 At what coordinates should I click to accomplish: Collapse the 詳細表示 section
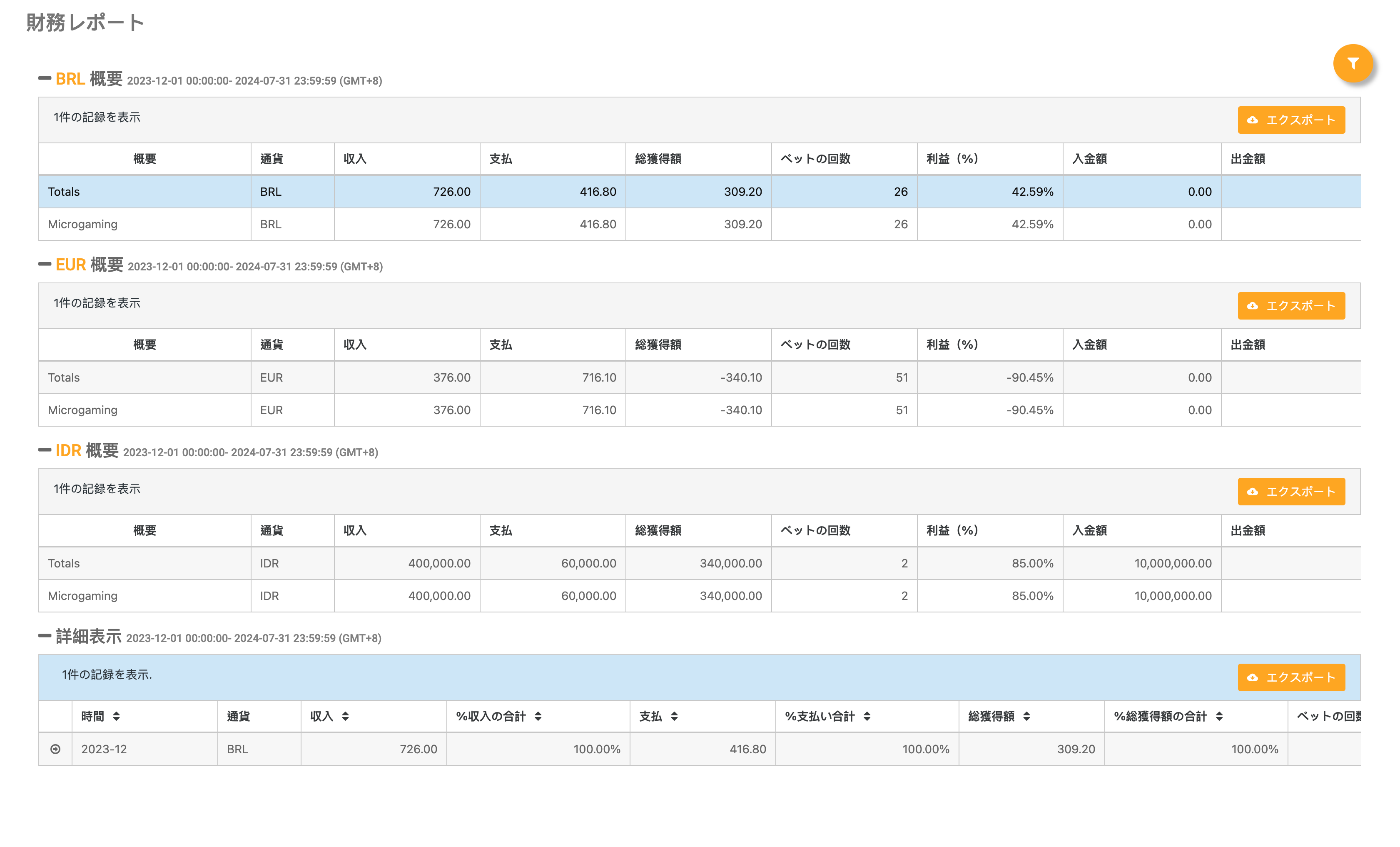44,636
